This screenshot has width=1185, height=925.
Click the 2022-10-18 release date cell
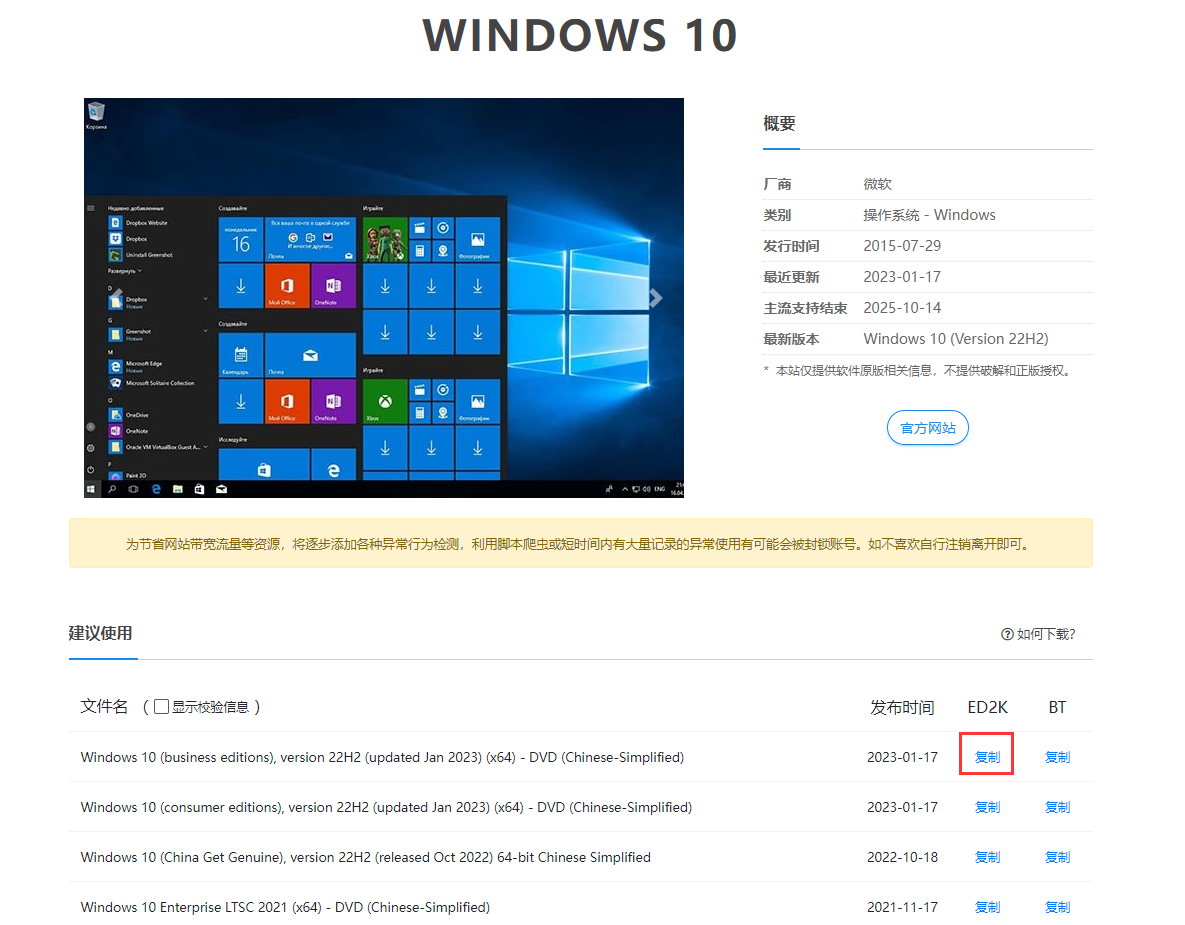(x=902, y=857)
